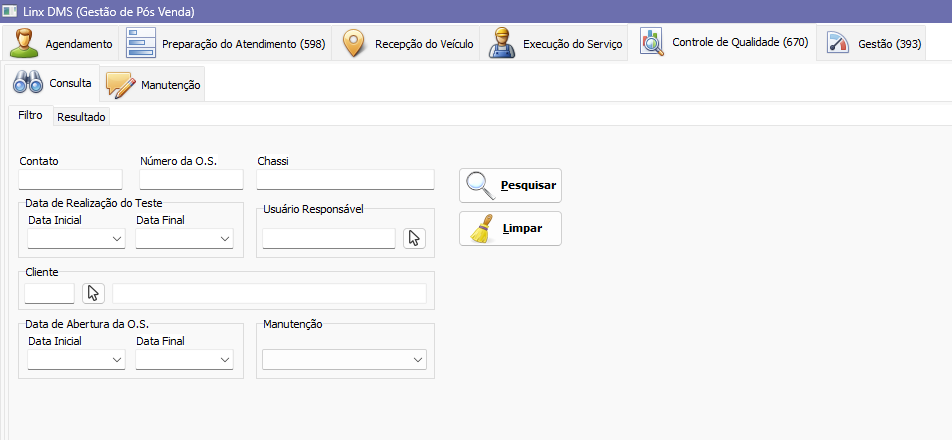Screen dimensions: 952x440
Task: Switch to Recepção do Veículo tab
Action: 407,44
